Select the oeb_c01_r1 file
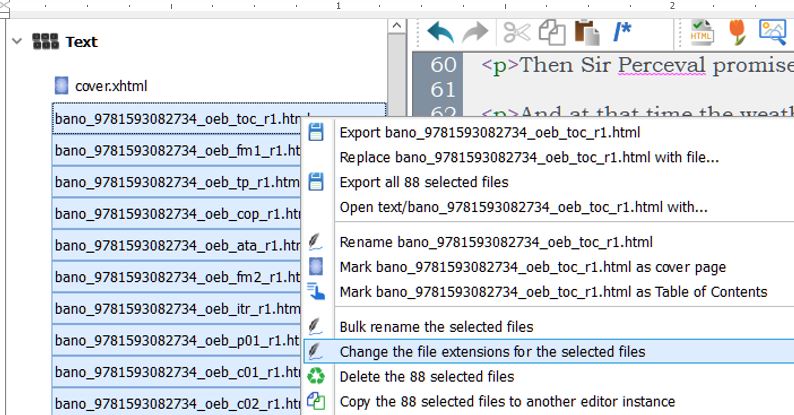This screenshot has height=415, width=794. [176, 372]
